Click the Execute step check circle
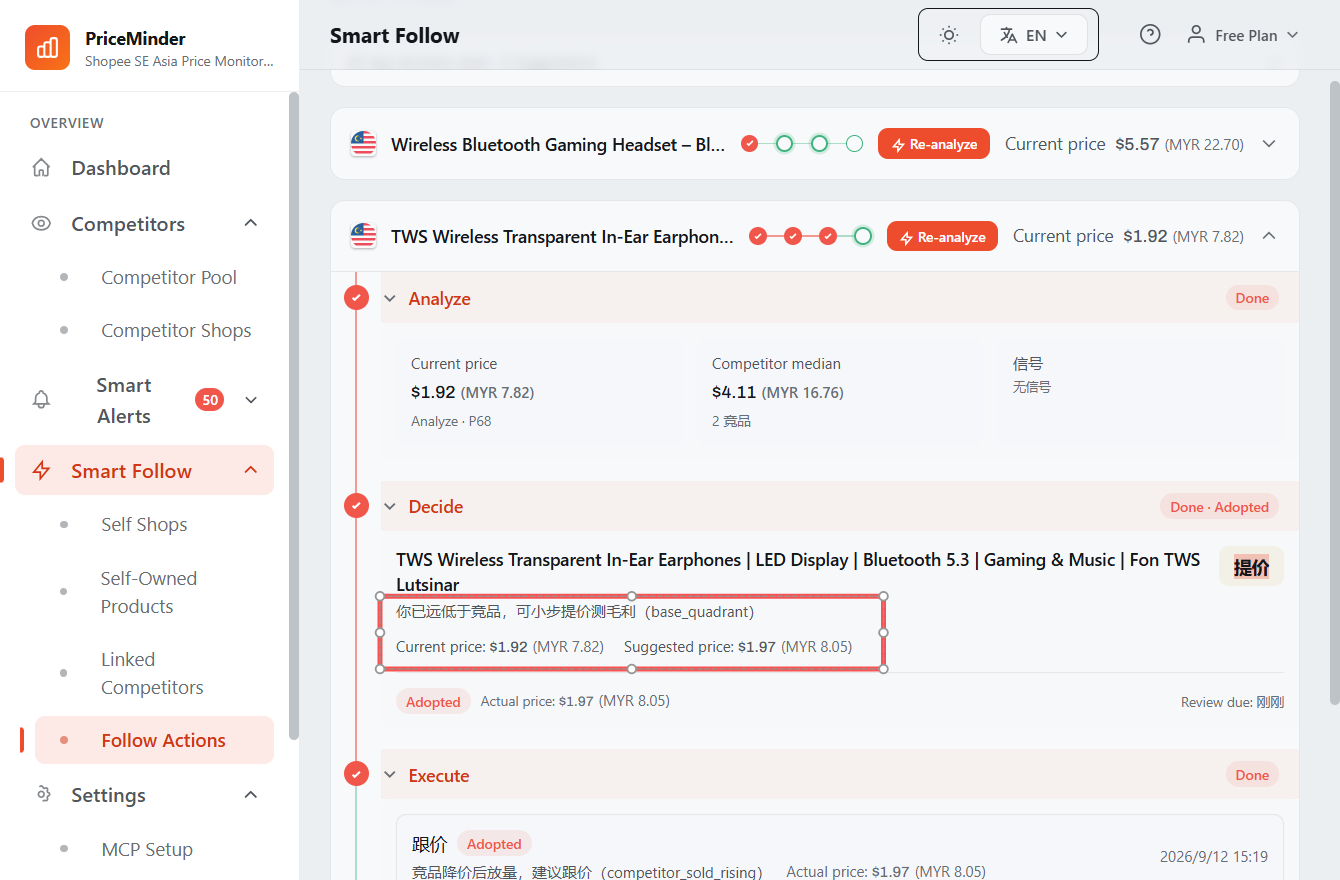This screenshot has height=880, width=1340. (x=356, y=774)
